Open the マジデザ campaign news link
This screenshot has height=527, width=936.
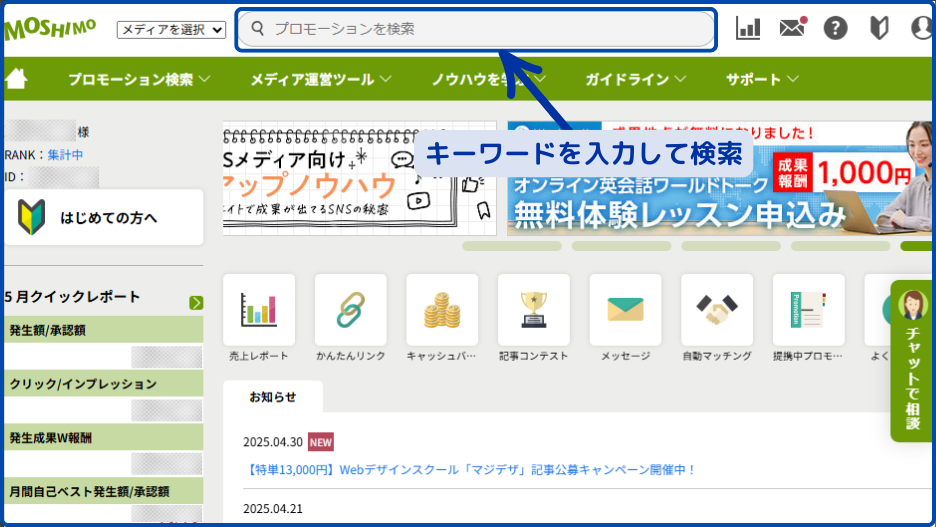point(469,469)
